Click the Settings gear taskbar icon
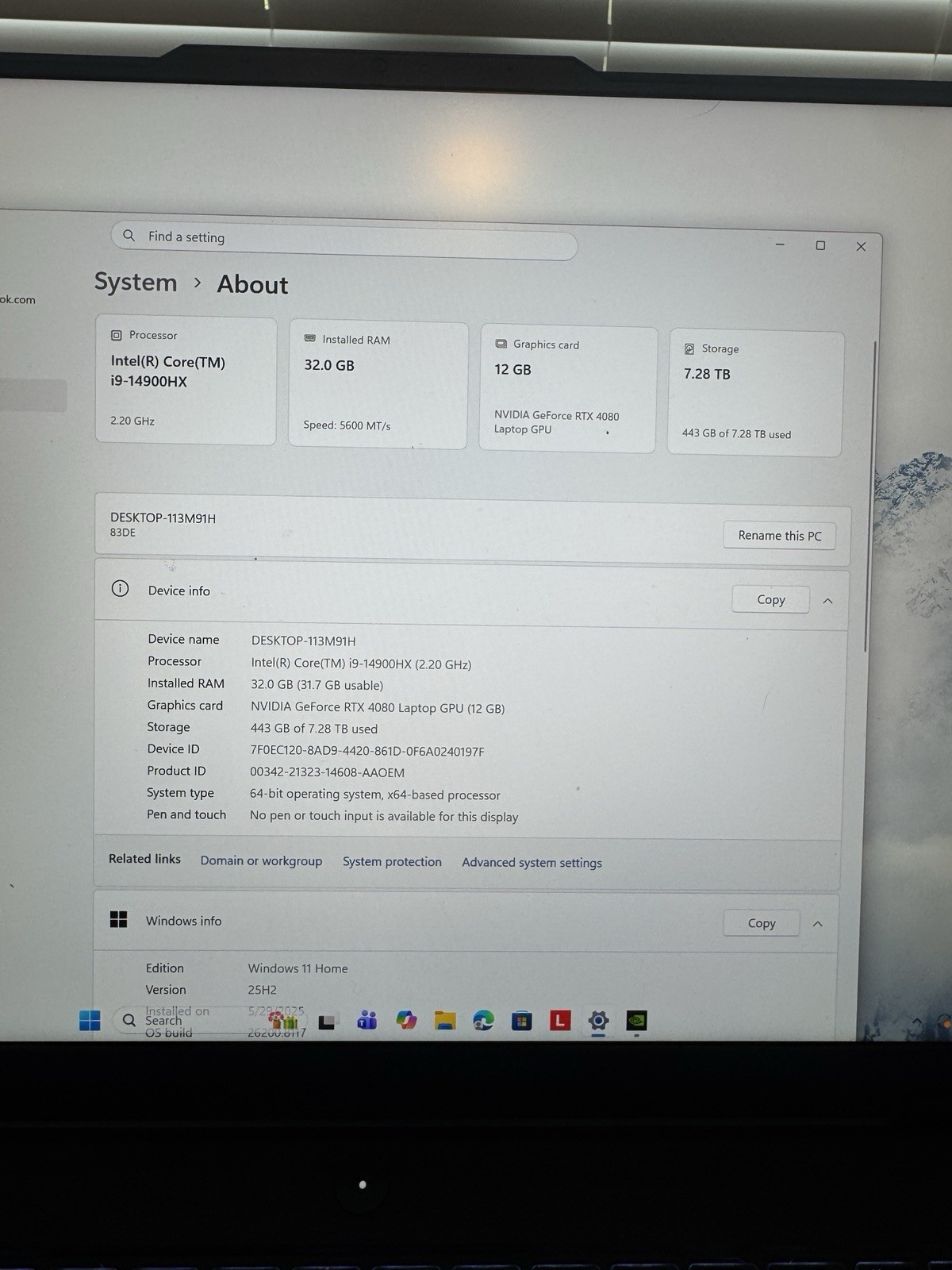Image resolution: width=952 pixels, height=1270 pixels. coord(598,1021)
